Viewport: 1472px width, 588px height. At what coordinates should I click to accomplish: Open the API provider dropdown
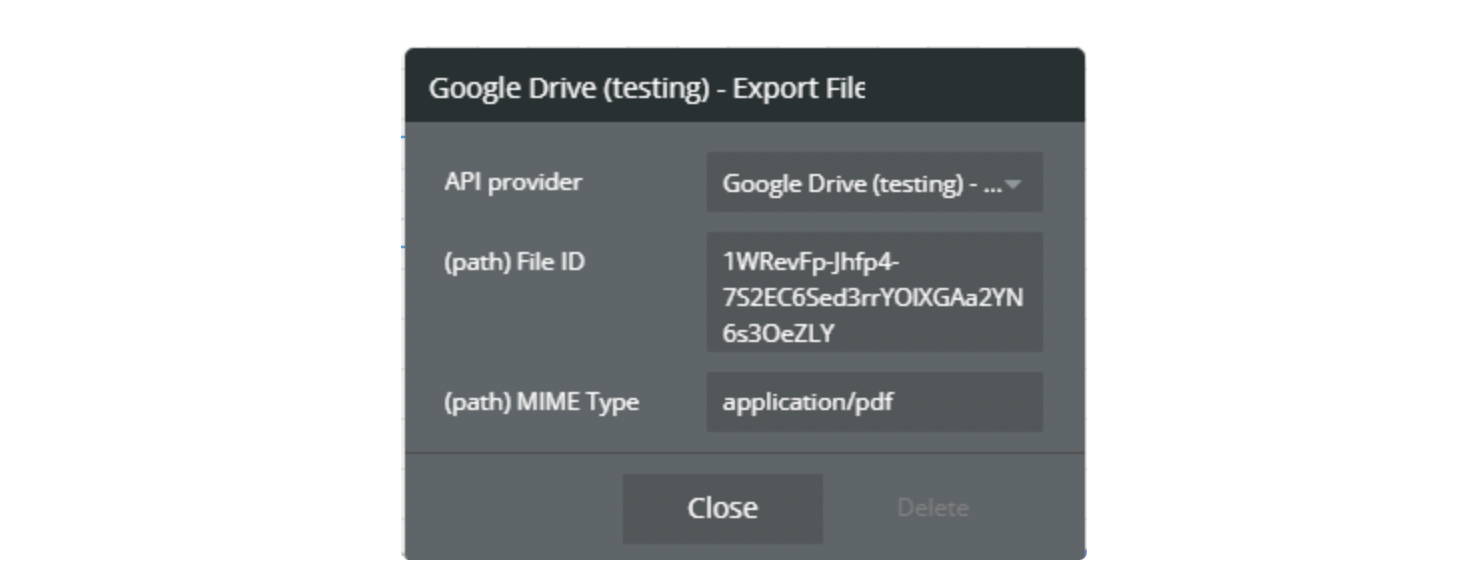tap(874, 182)
